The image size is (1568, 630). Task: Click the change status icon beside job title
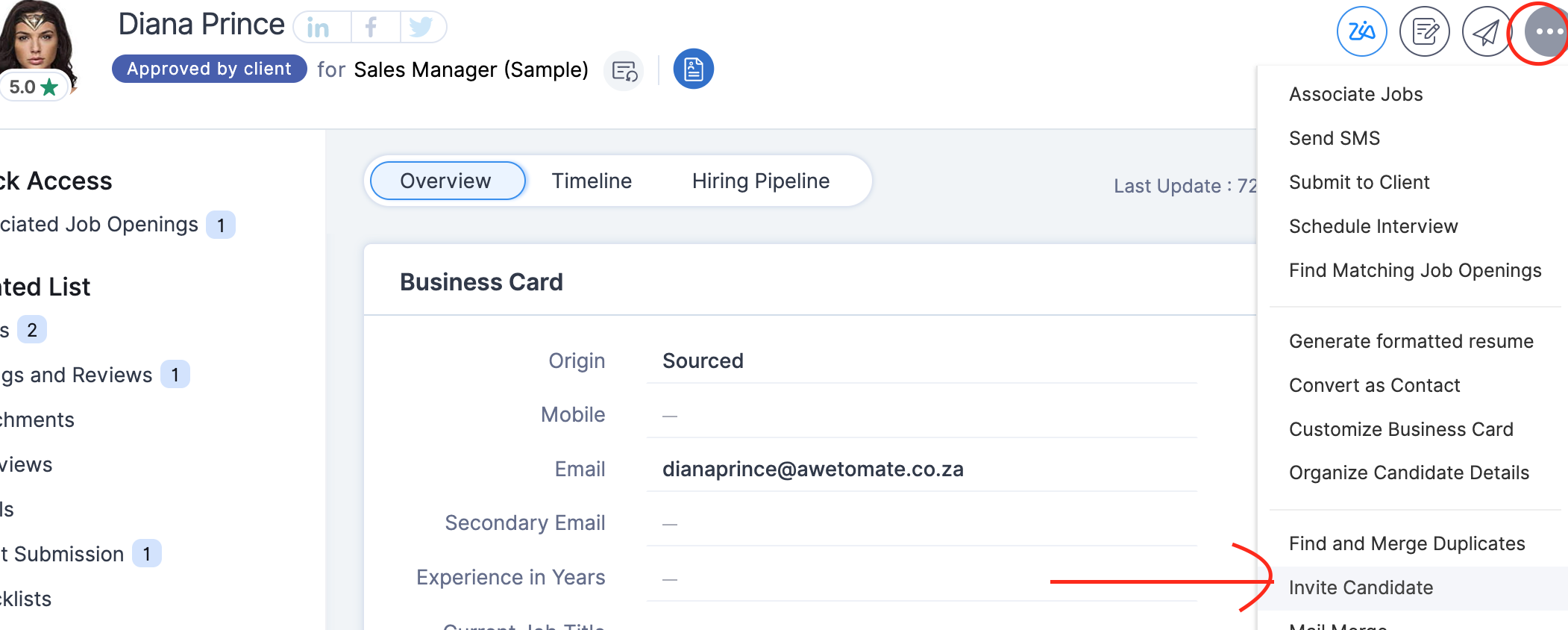click(624, 71)
